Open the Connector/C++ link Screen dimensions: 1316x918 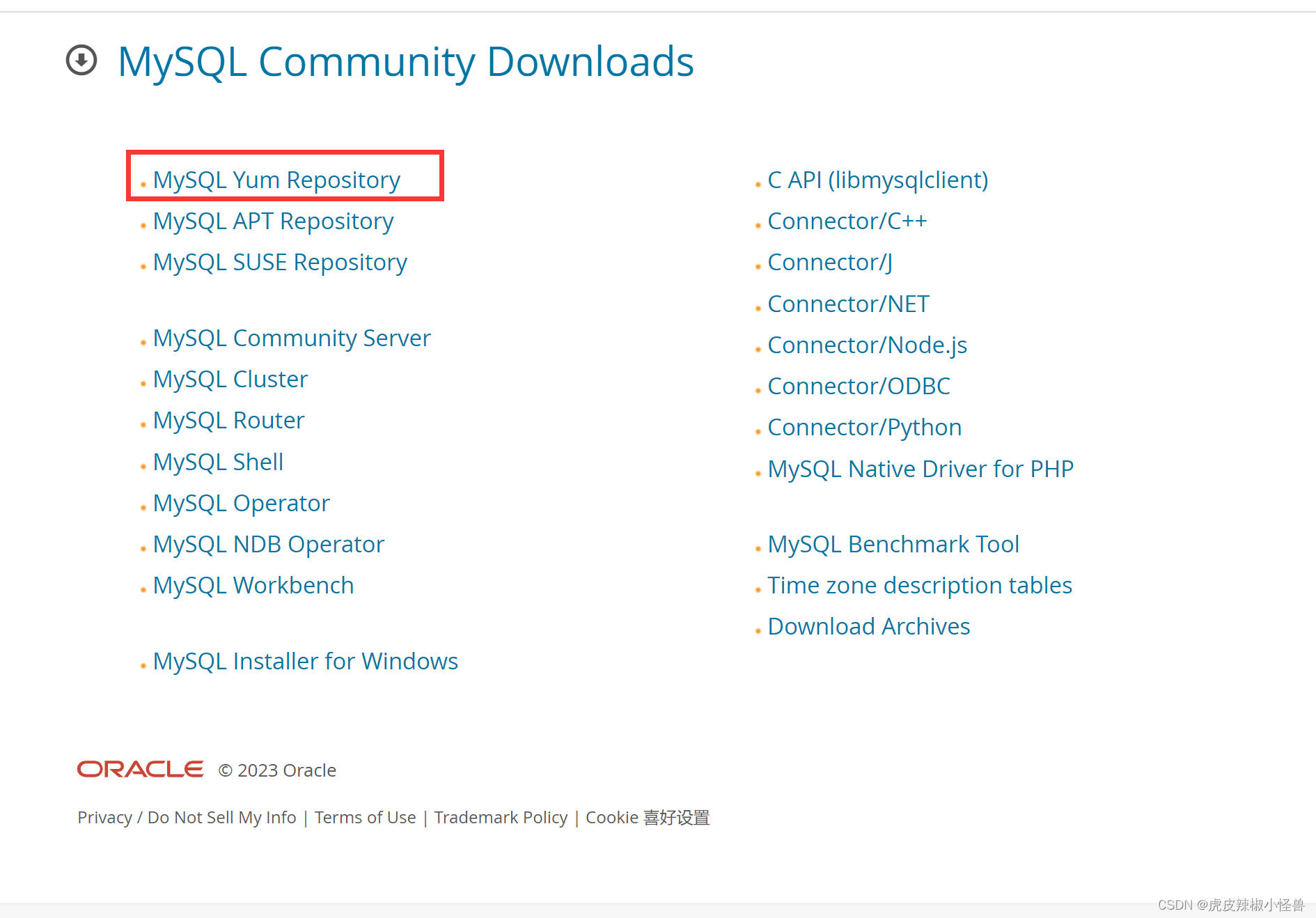click(x=847, y=221)
